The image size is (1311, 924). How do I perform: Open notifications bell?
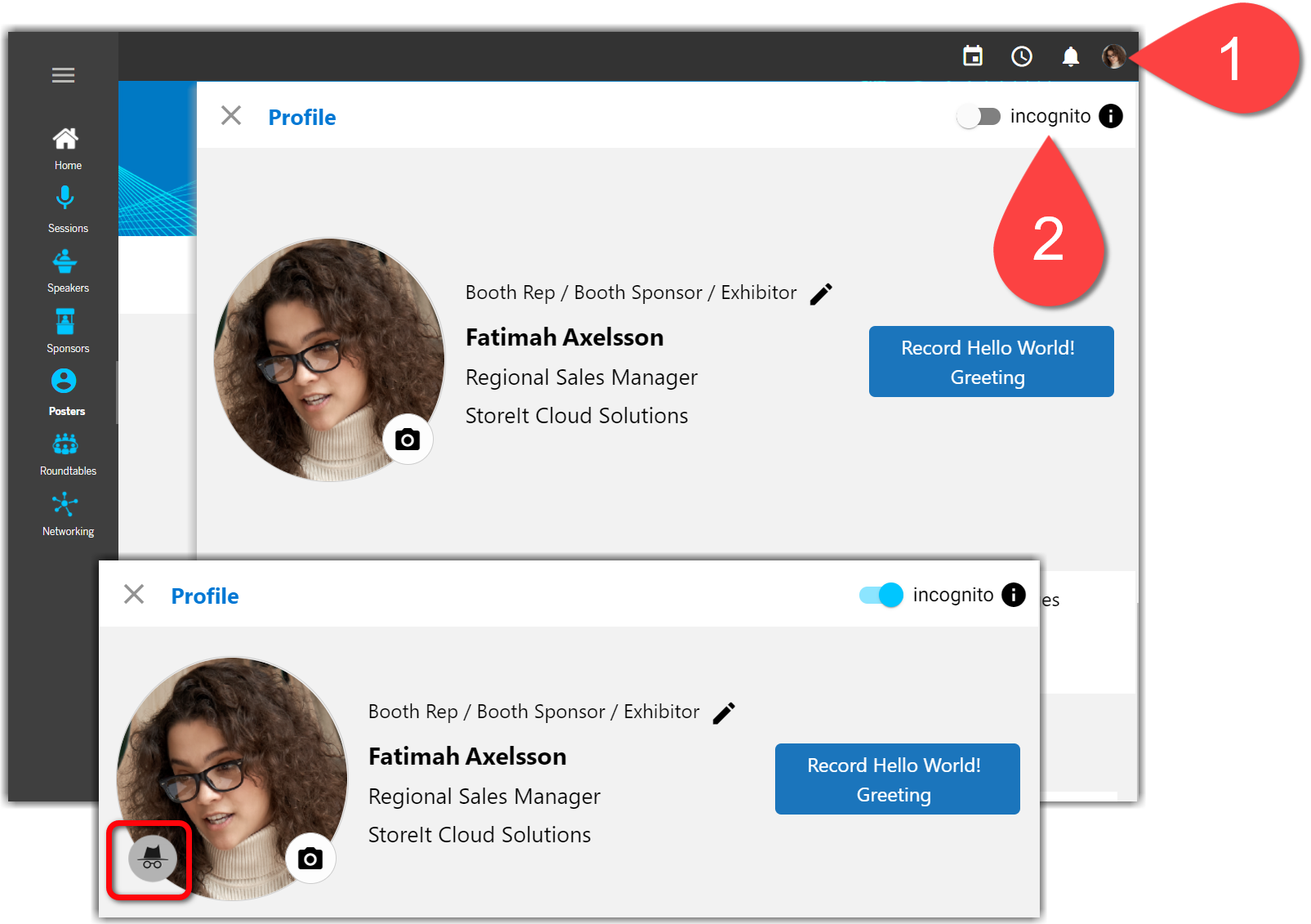click(x=1070, y=56)
